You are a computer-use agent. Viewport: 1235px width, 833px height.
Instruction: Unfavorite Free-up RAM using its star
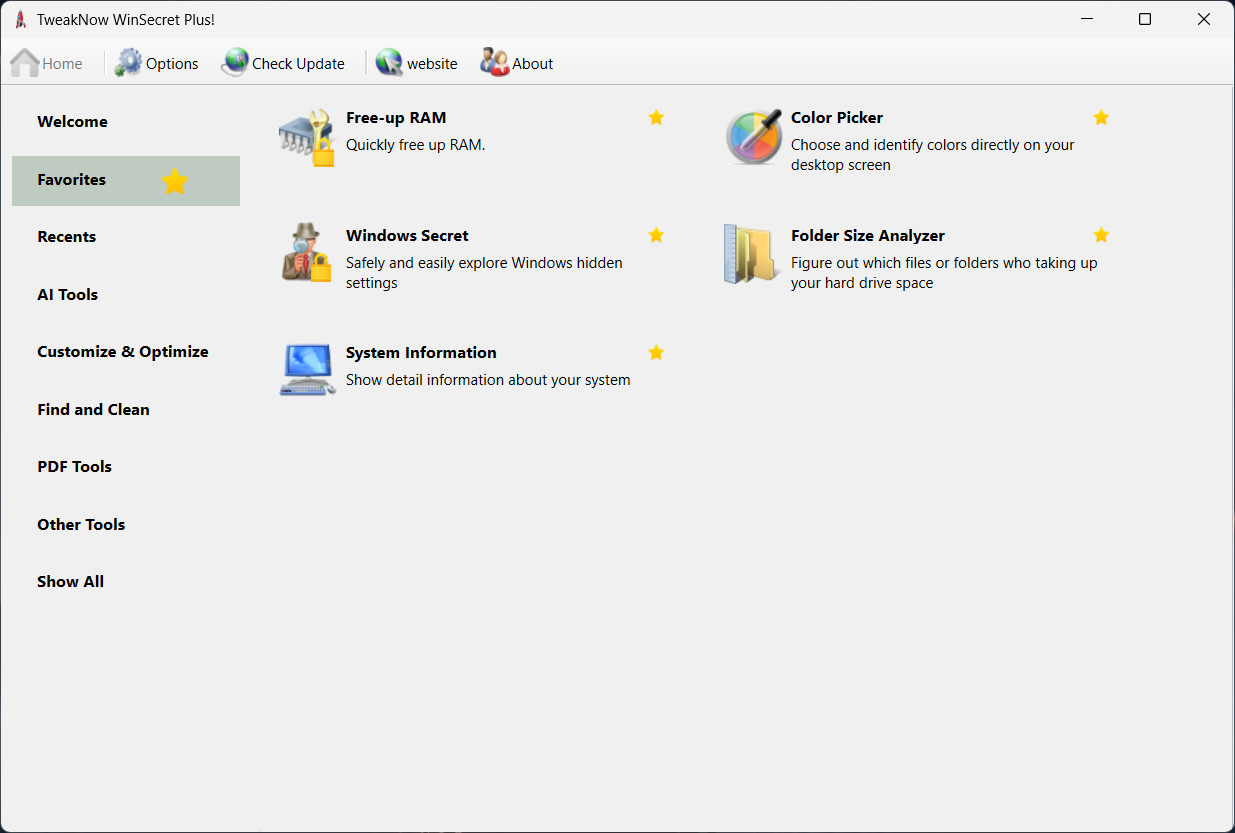656,118
